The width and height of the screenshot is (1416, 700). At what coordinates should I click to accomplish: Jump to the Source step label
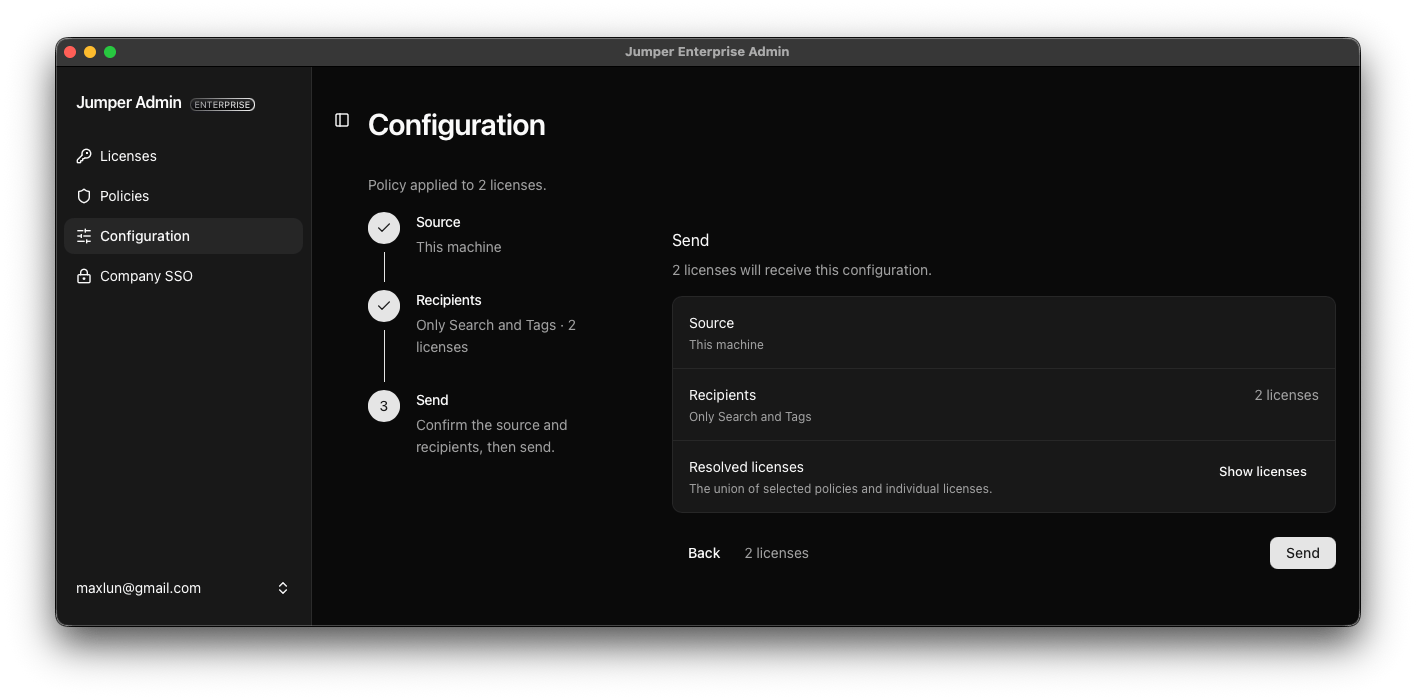(438, 222)
